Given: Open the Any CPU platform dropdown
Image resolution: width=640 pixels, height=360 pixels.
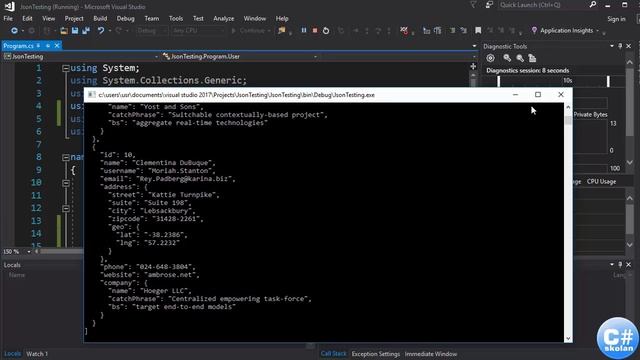Looking at the screenshot, I should 198,31.
